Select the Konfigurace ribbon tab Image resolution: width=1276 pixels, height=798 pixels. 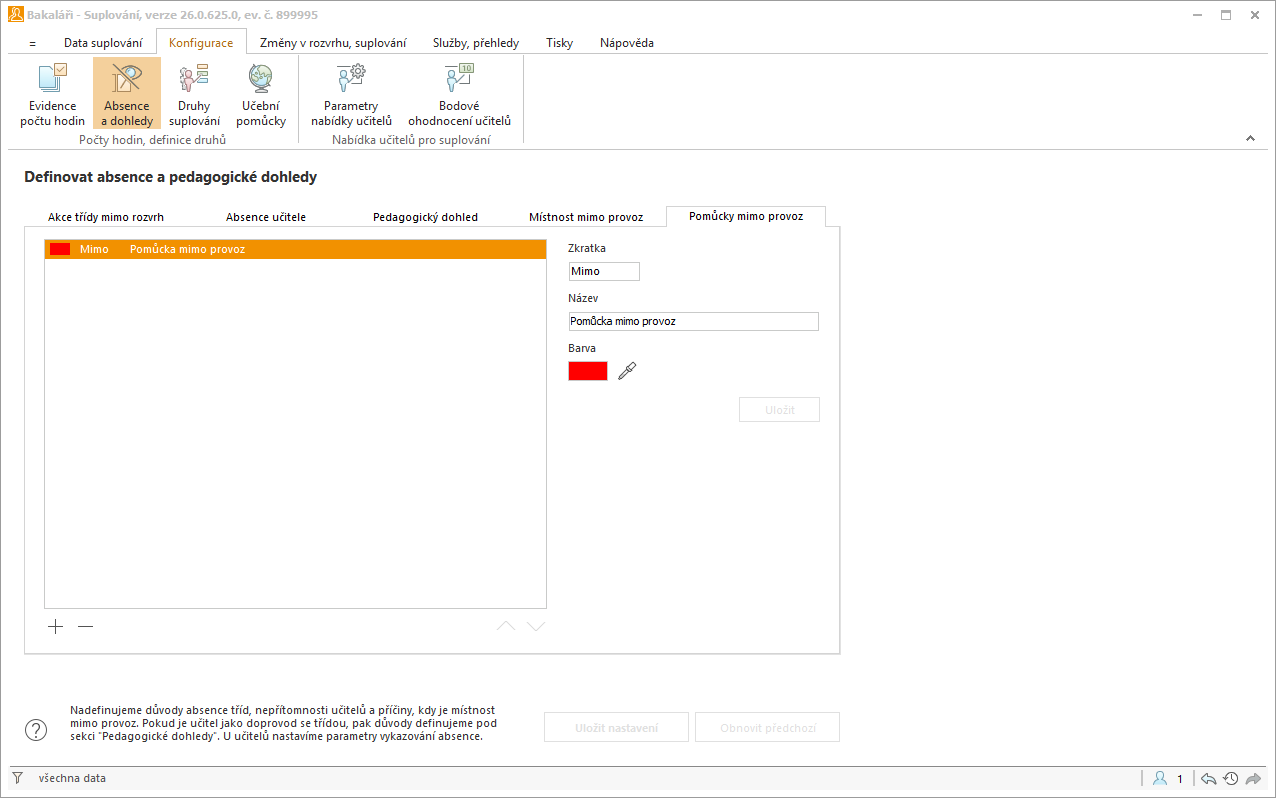pyautogui.click(x=201, y=43)
